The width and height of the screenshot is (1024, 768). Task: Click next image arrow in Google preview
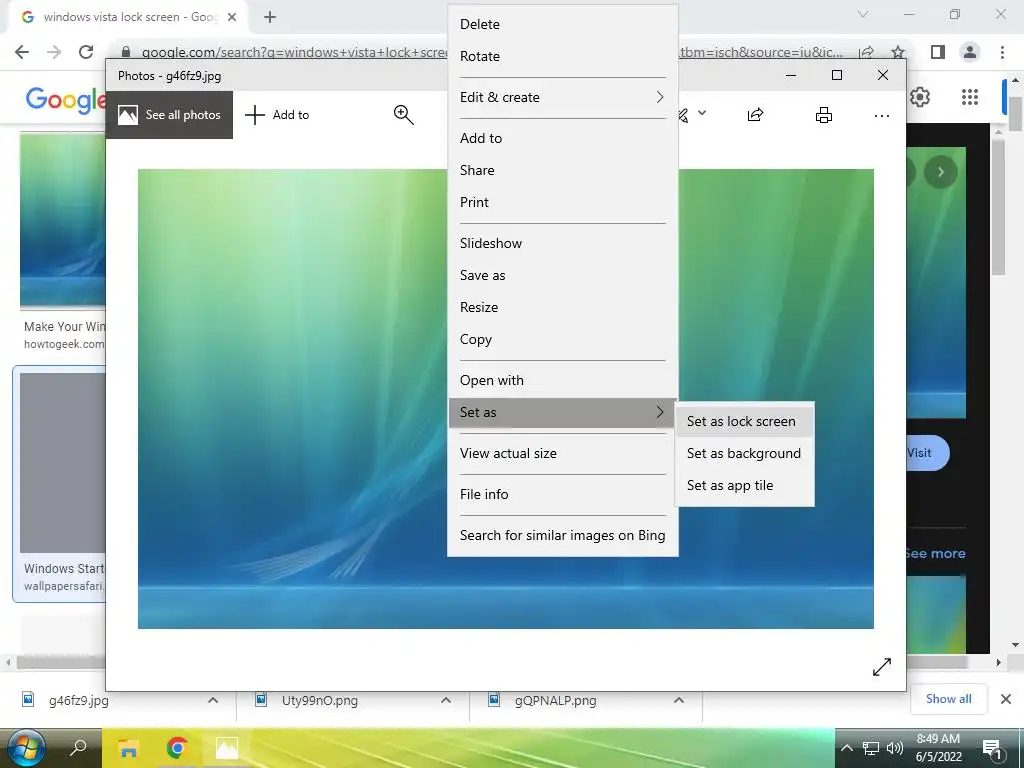940,172
